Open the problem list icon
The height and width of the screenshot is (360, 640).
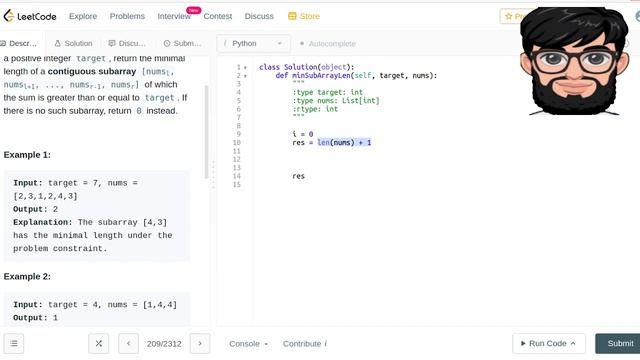(14, 344)
